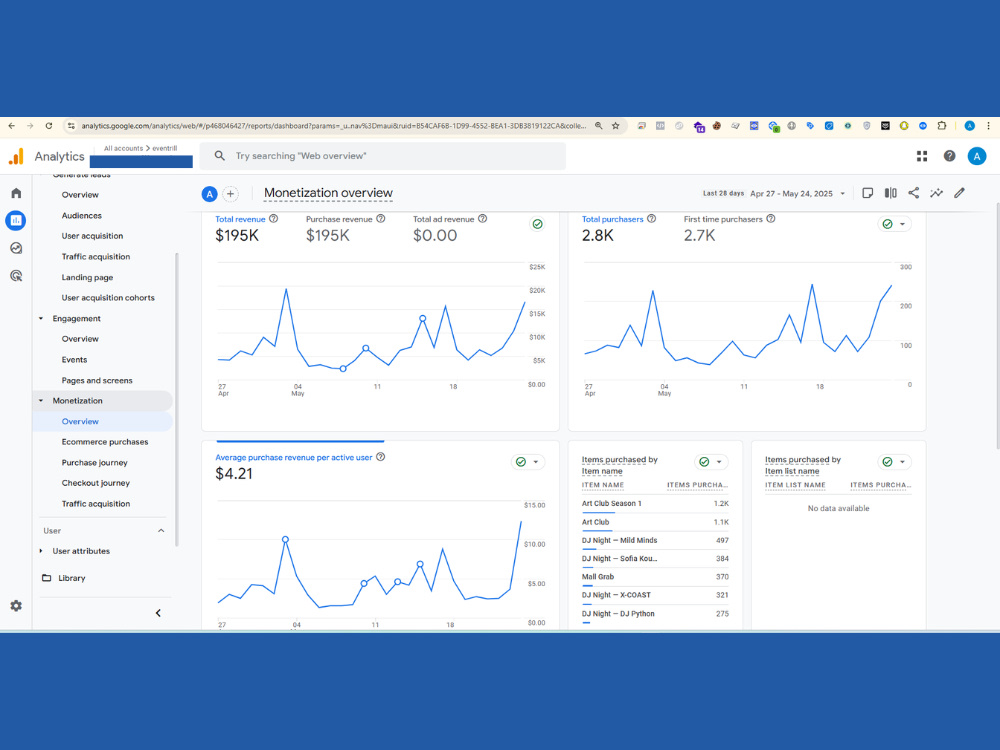Open the Events report
This screenshot has width=1000, height=750.
tap(74, 360)
